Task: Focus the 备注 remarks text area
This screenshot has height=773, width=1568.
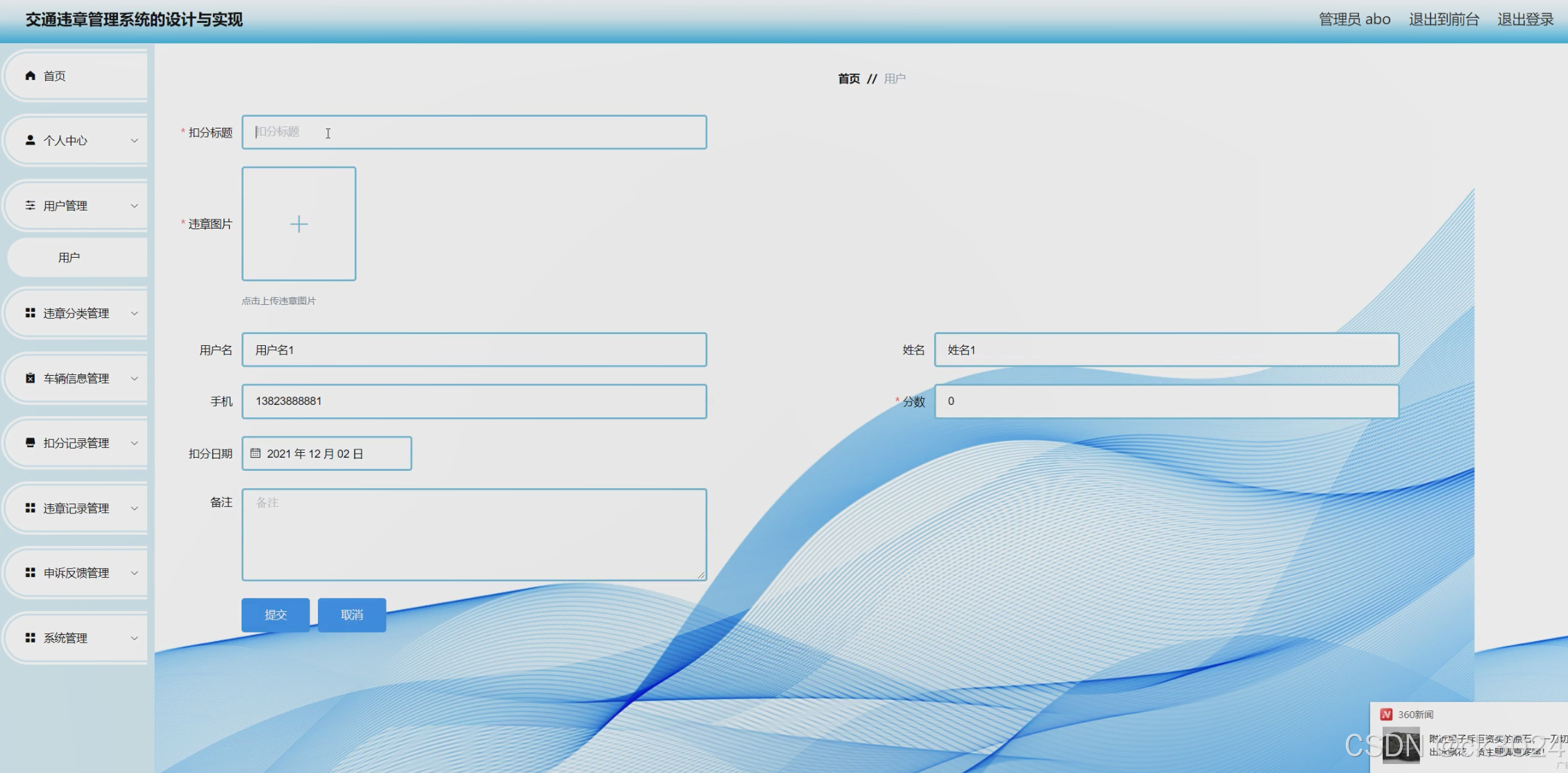Action: pos(474,534)
